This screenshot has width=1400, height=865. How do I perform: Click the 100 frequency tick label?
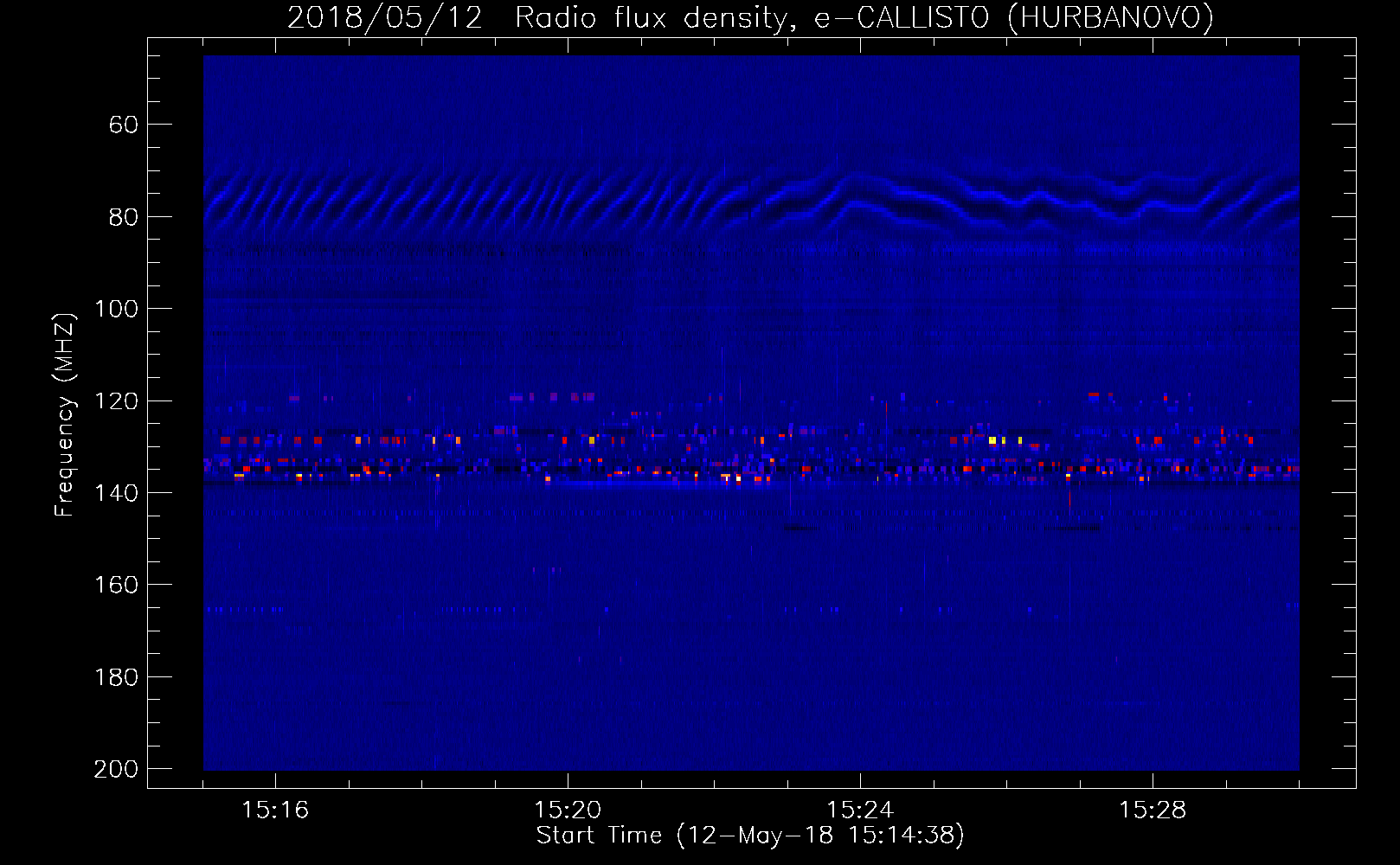(116, 309)
